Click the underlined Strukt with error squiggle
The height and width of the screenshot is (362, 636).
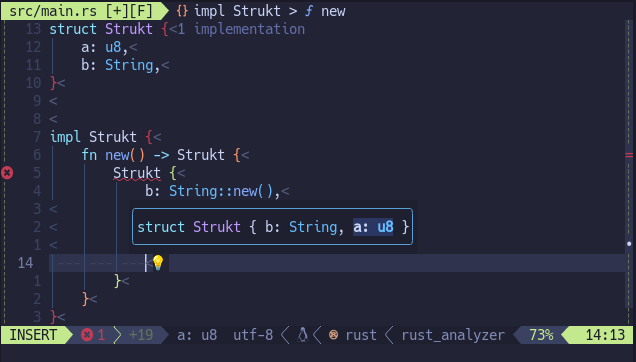[137, 173]
